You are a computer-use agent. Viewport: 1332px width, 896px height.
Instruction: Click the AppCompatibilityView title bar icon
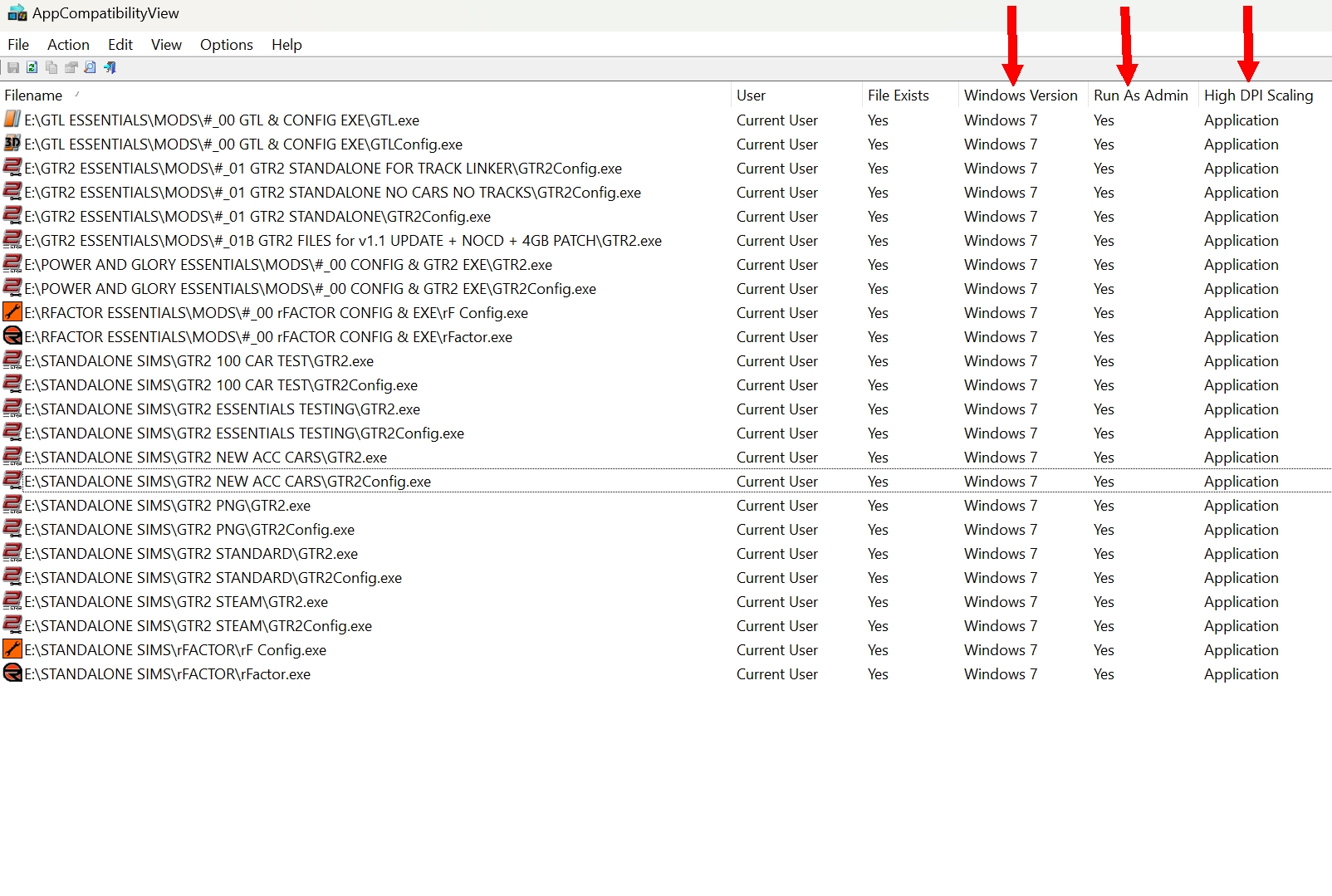click(x=17, y=13)
